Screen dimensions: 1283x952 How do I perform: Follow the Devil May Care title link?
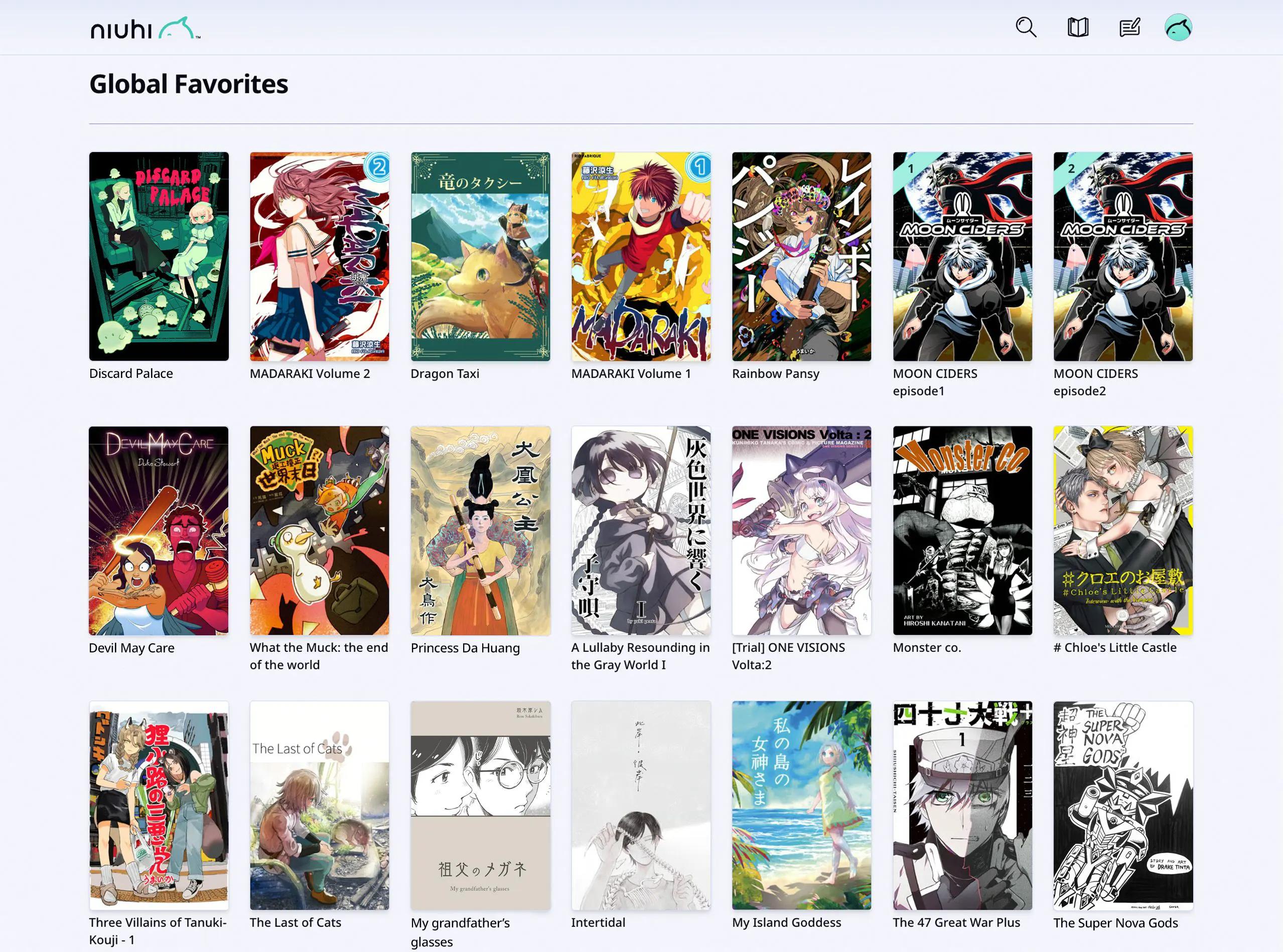pos(131,648)
